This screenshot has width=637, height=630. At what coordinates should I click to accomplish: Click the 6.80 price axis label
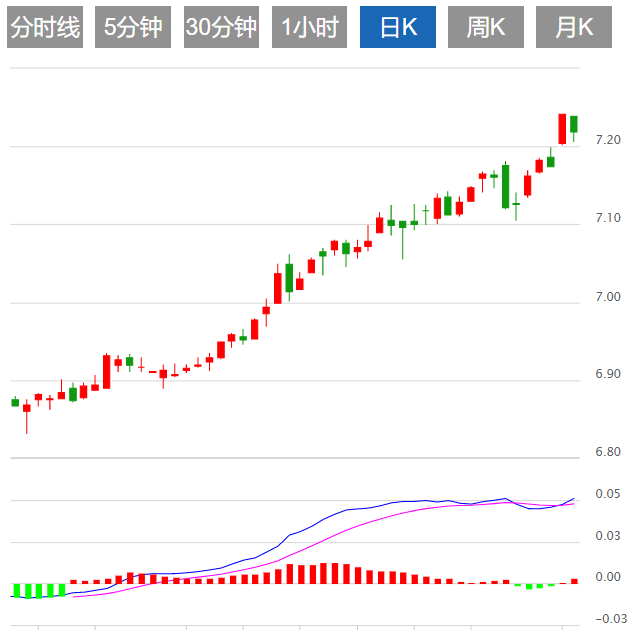(x=608, y=452)
